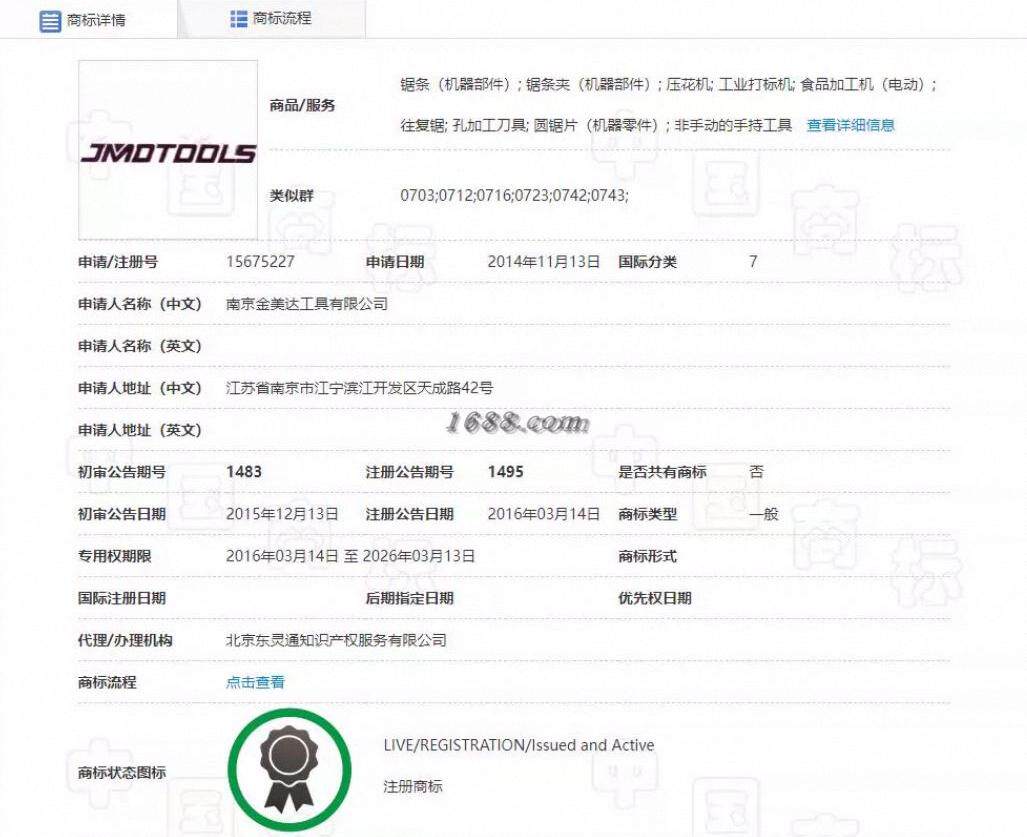Click the 商标形式 label

point(647,556)
